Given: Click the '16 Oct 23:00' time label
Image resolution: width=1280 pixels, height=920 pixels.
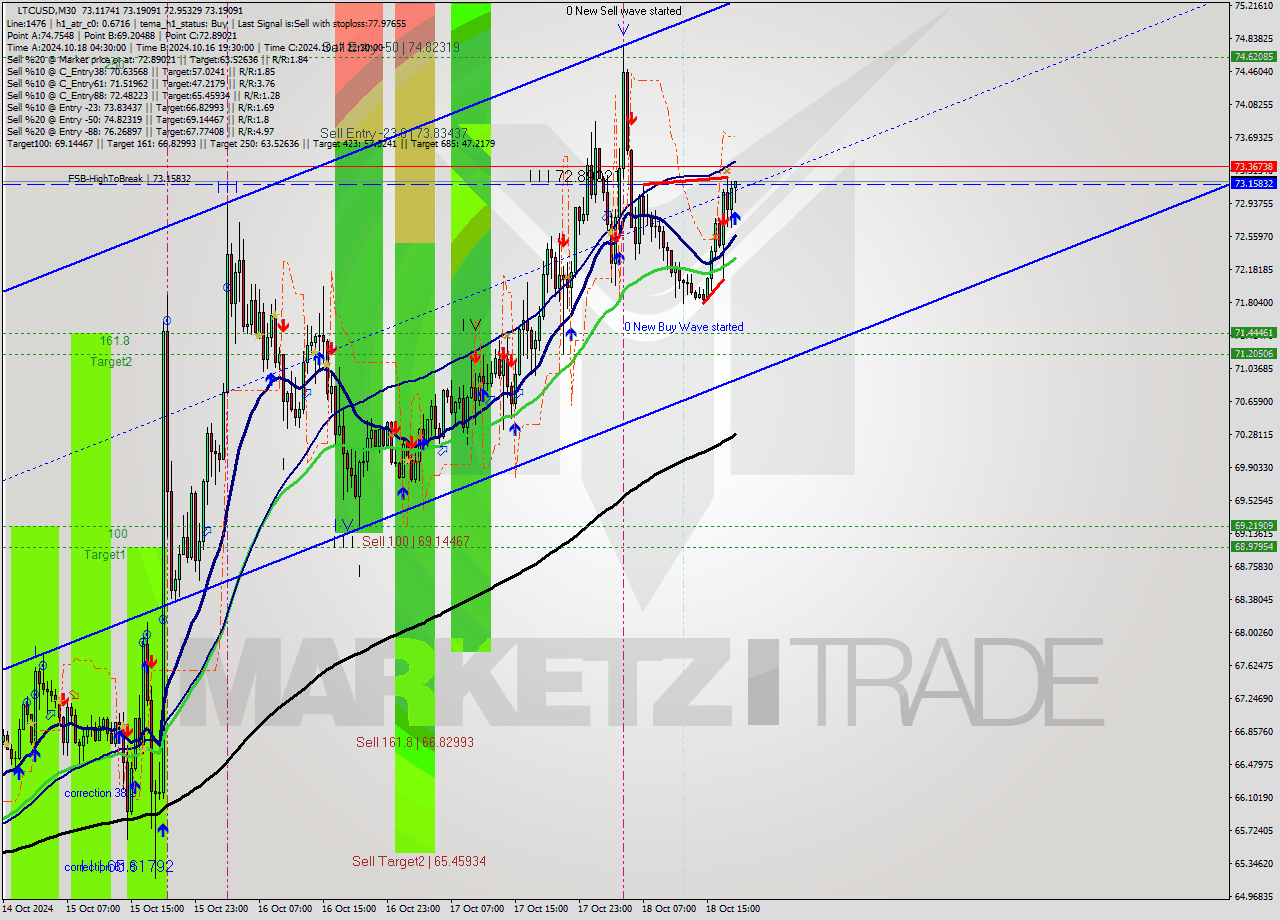Looking at the screenshot, I should [x=413, y=909].
